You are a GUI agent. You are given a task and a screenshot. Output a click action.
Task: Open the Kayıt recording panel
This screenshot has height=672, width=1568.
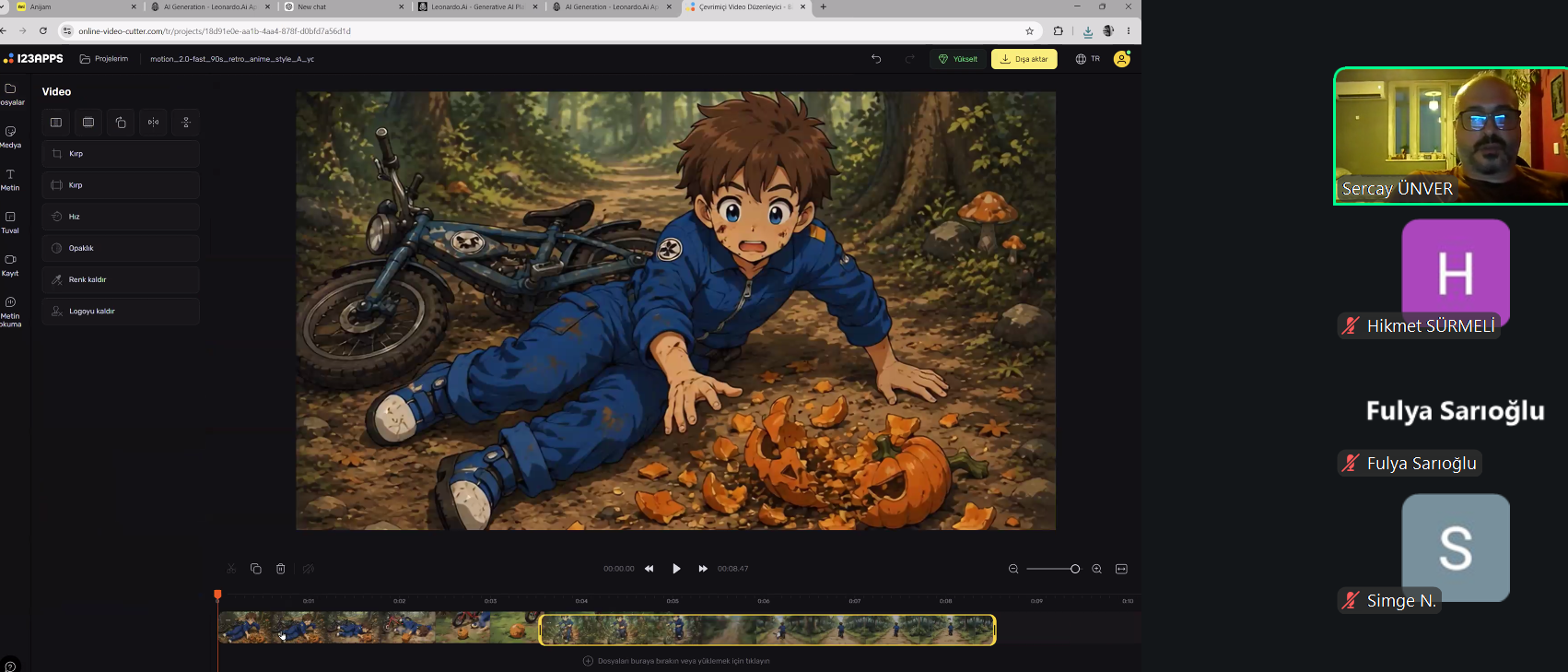[11, 265]
